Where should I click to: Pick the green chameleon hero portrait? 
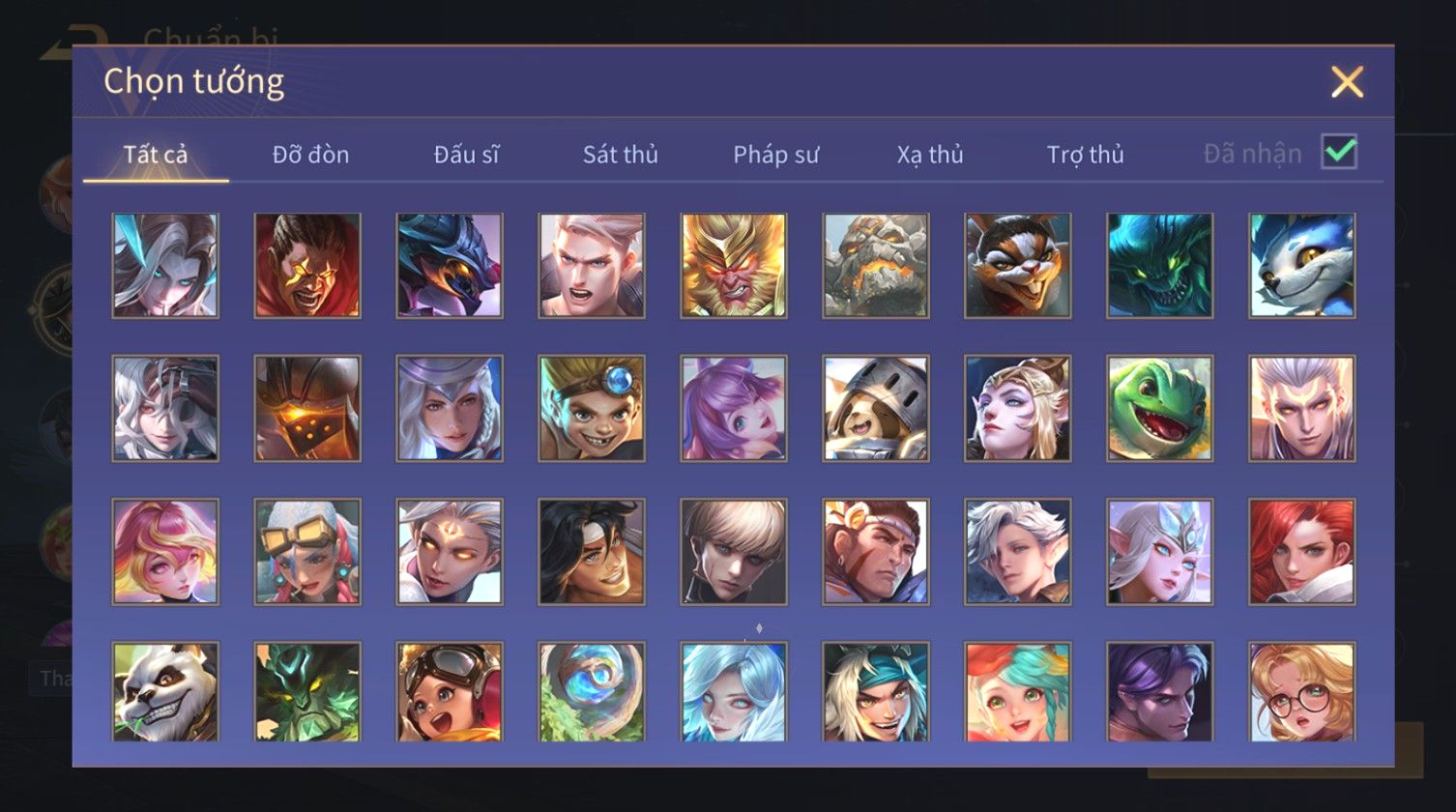[1160, 408]
